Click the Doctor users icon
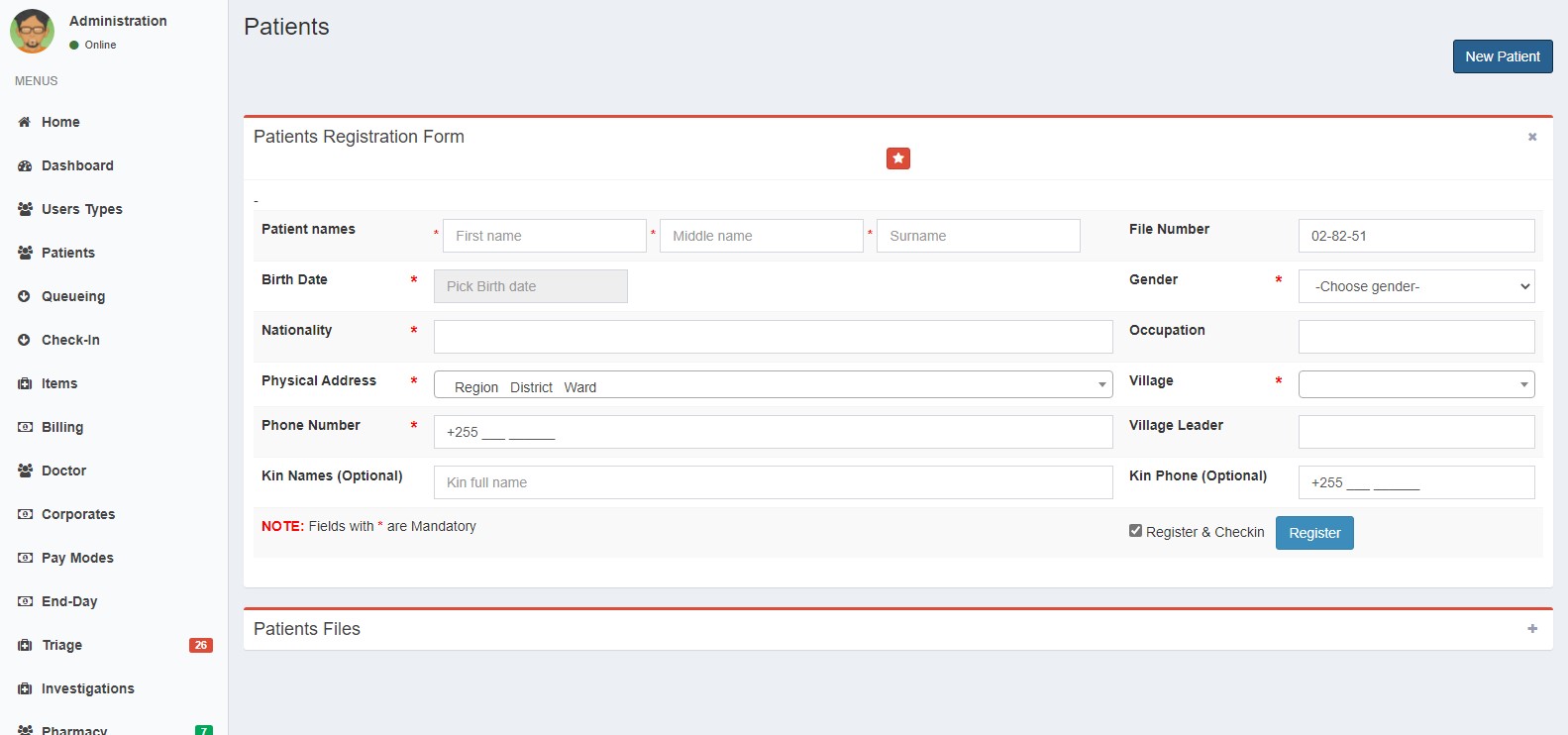Viewport: 1568px width, 735px height. point(25,471)
